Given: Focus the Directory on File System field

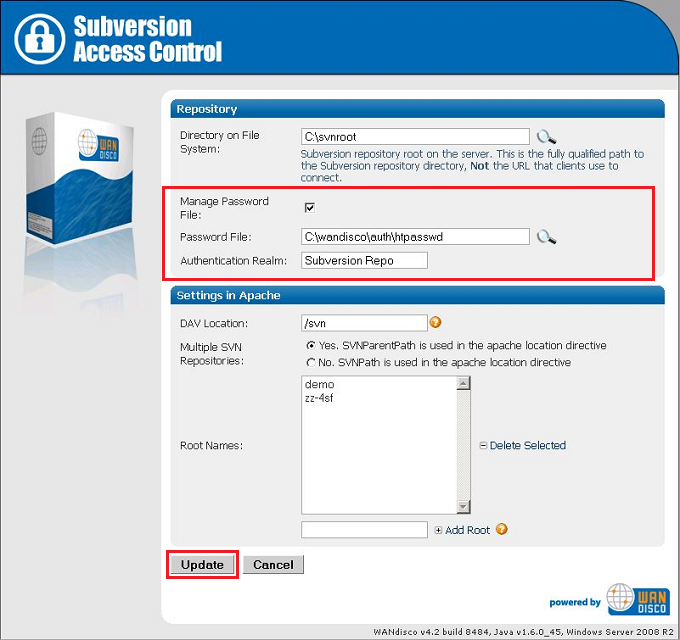Looking at the screenshot, I should [415, 137].
